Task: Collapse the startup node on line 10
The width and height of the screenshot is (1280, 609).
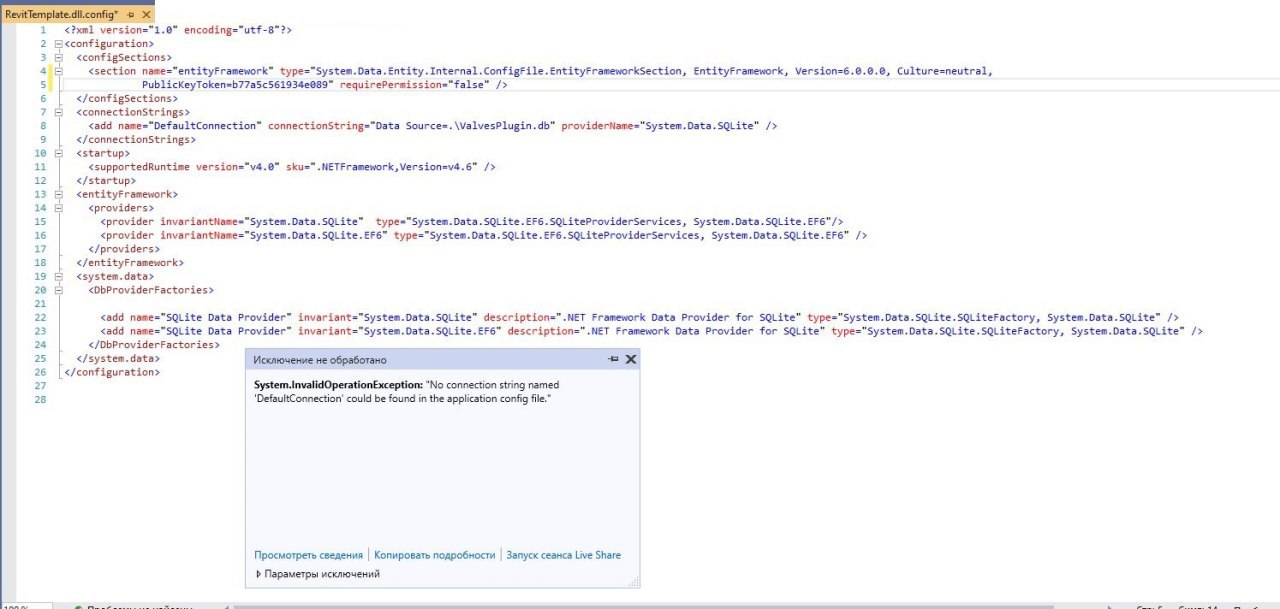Action: tap(58, 153)
